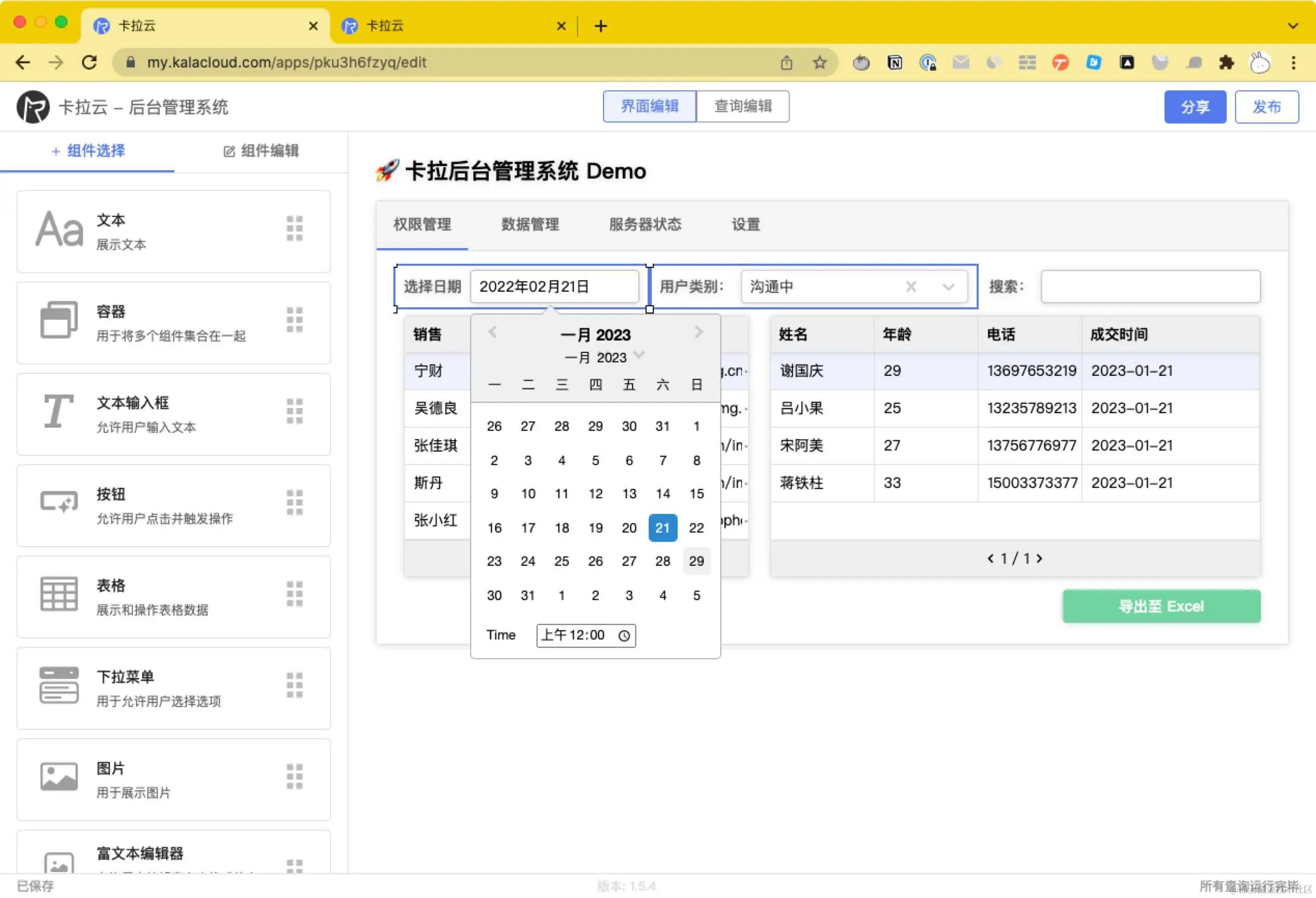The image size is (1316, 898).
Task: Go to next month in calendar
Action: [699, 332]
